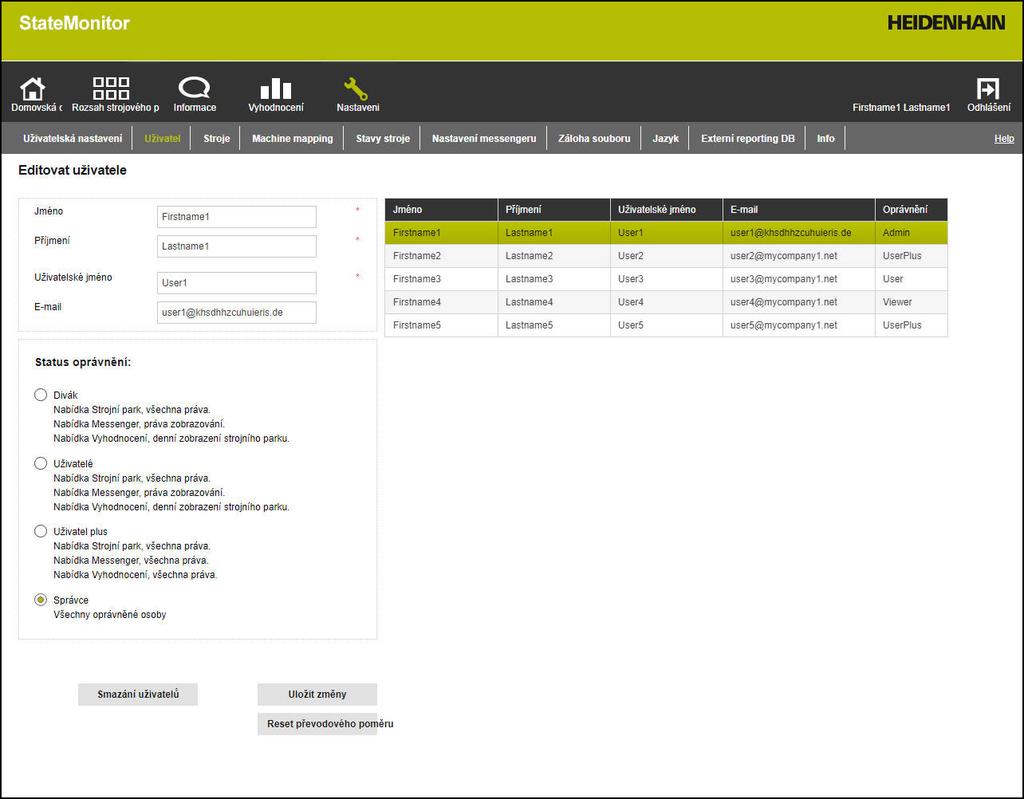Select the Uživatelé permission radio button
The image size is (1024, 799).
point(40,463)
